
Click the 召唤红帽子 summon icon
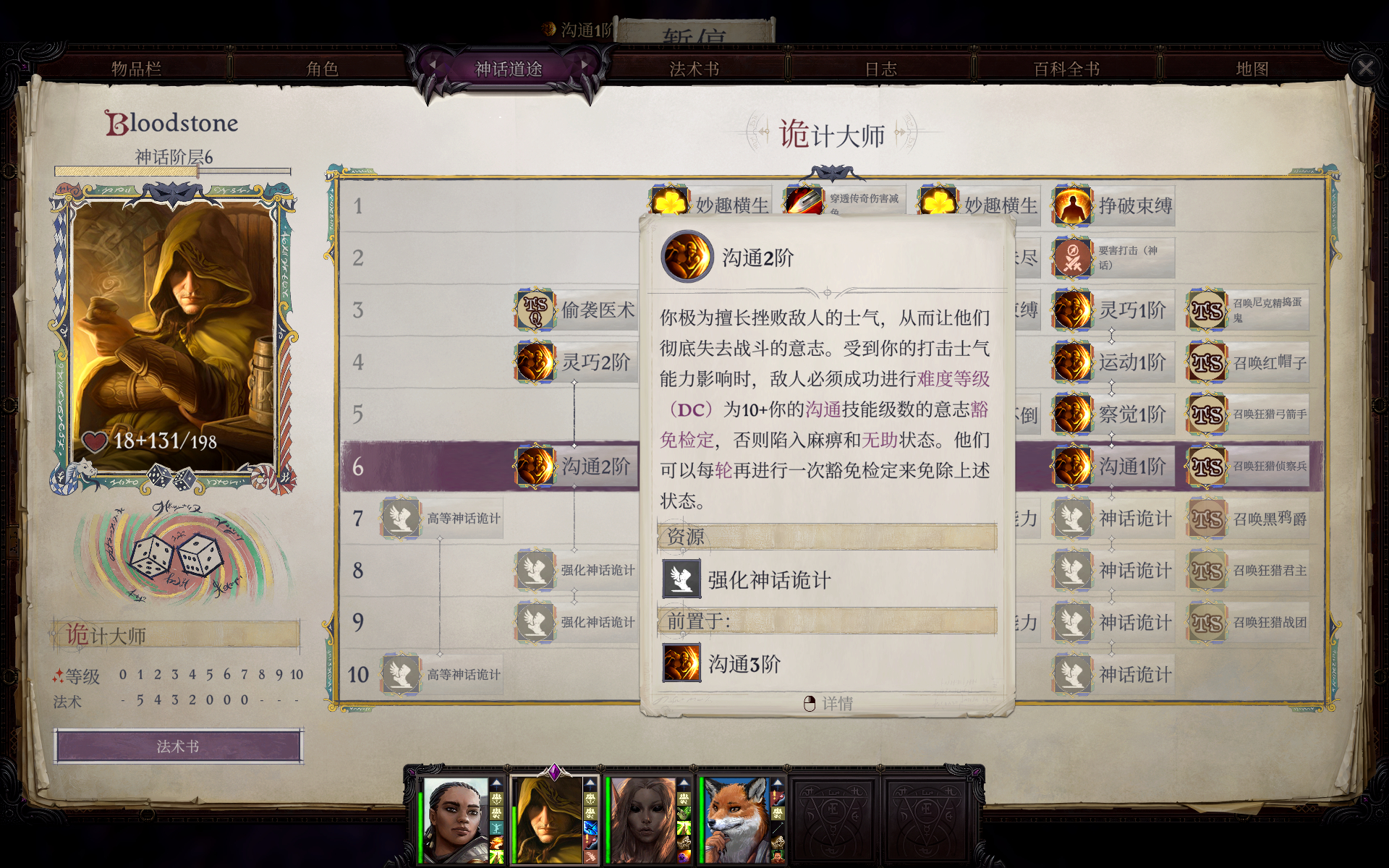point(1207,362)
